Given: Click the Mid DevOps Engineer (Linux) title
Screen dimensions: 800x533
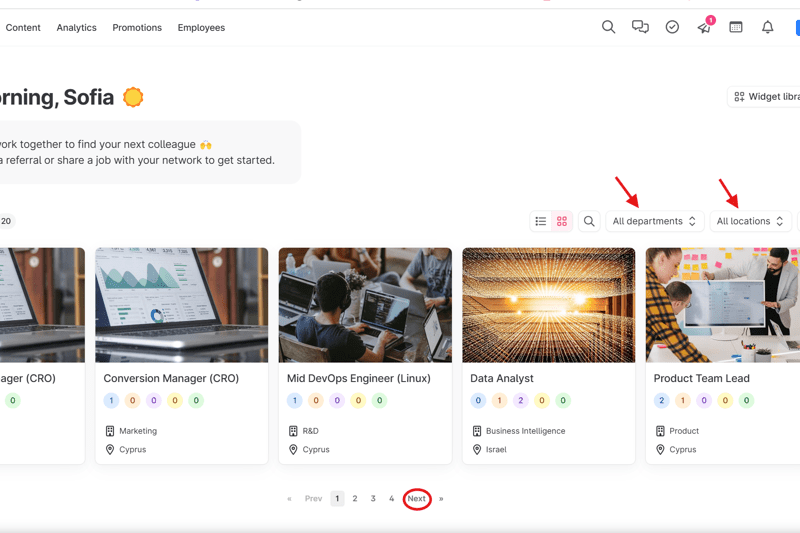Looking at the screenshot, I should (x=359, y=378).
